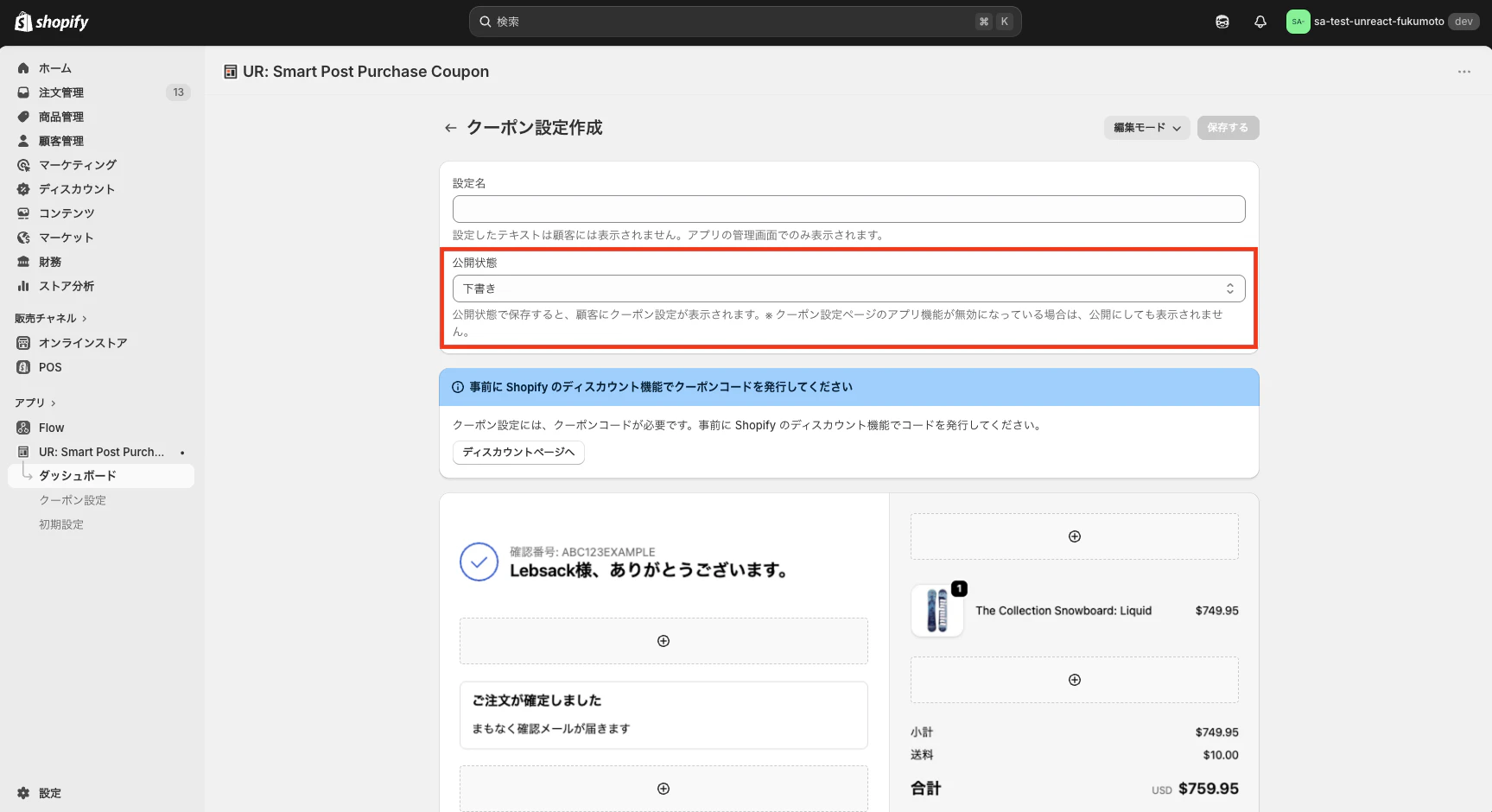Click the plus icon above ご注文が確定しました

663,641
